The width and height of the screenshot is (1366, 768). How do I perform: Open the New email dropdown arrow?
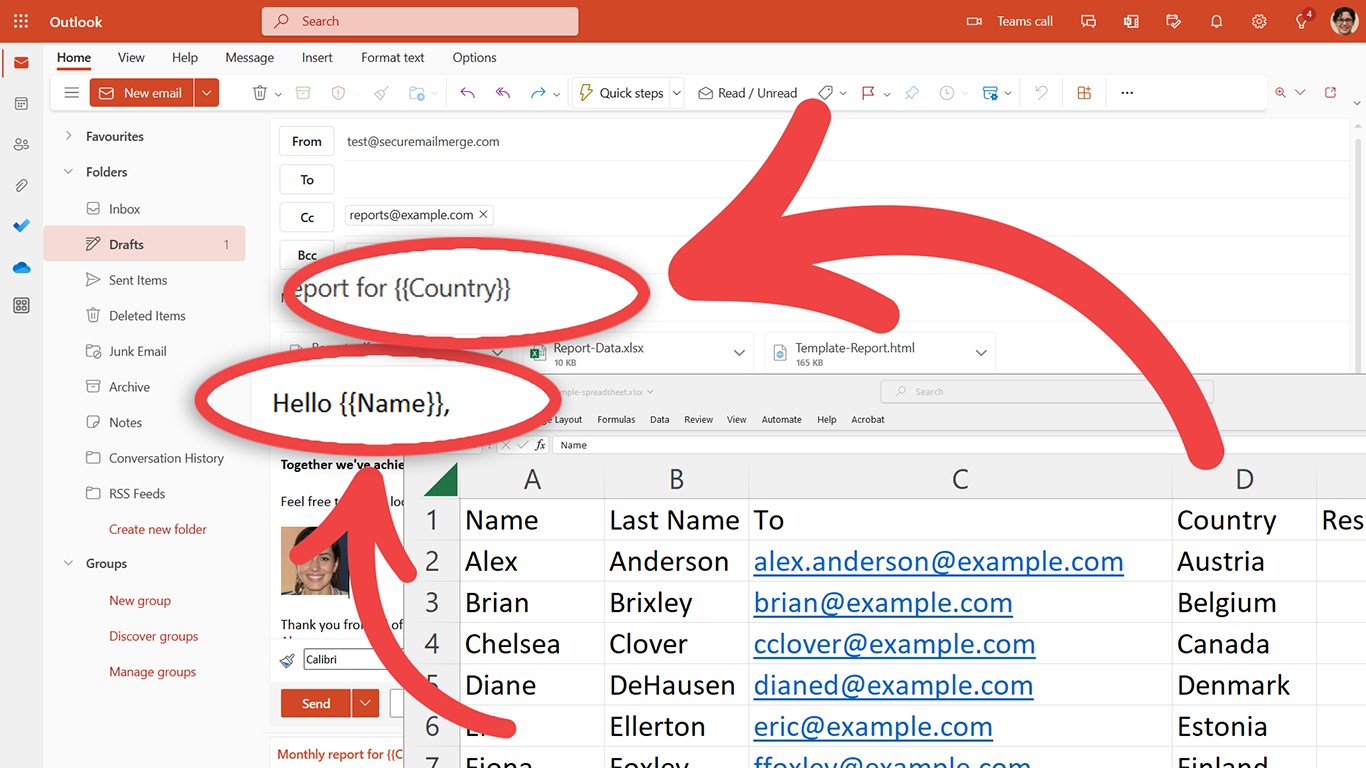tap(207, 93)
